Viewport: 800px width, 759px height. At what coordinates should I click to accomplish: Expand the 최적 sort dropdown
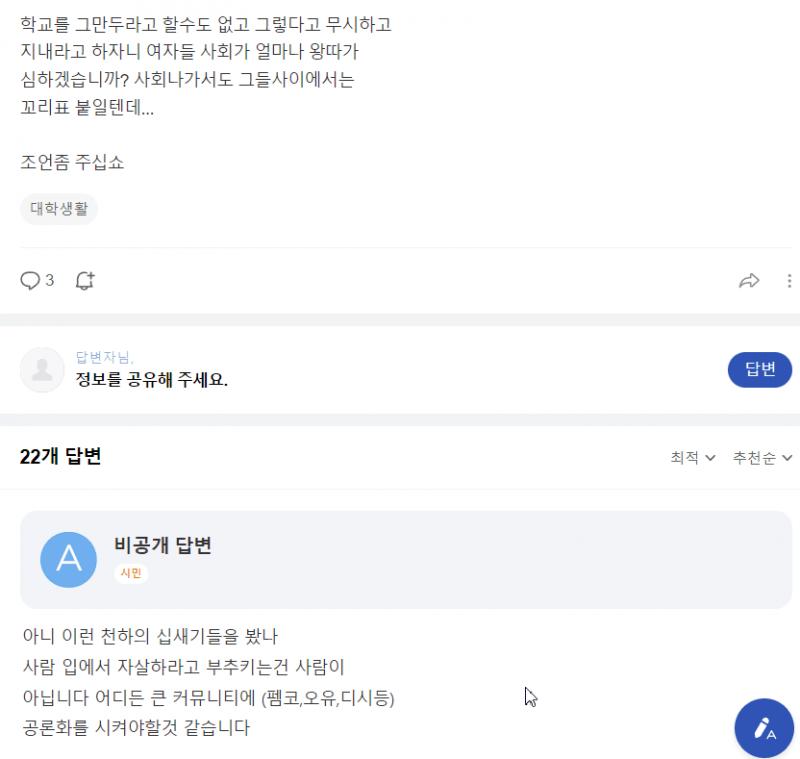tap(692, 458)
